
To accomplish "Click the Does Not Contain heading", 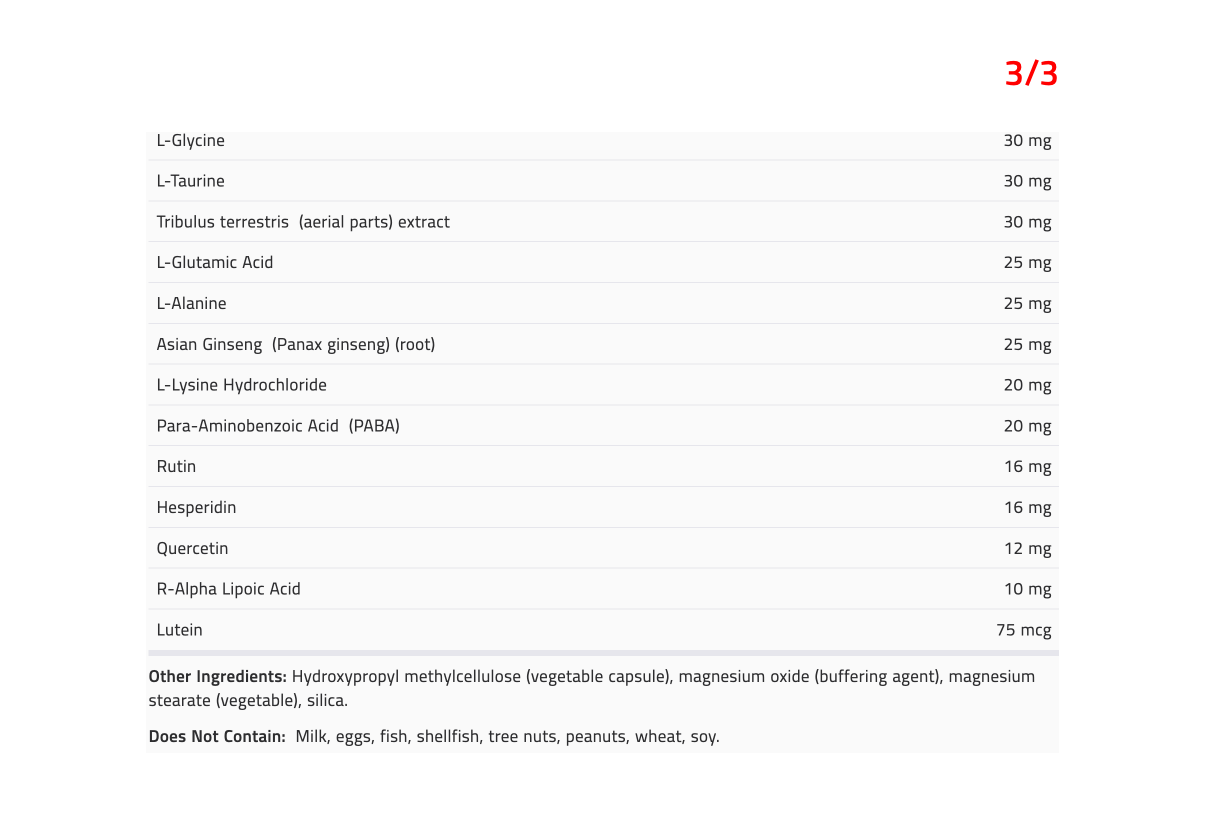I will coord(217,736).
